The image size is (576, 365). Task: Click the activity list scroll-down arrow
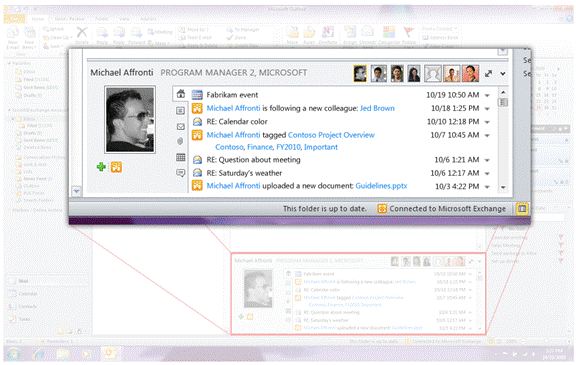(x=503, y=187)
